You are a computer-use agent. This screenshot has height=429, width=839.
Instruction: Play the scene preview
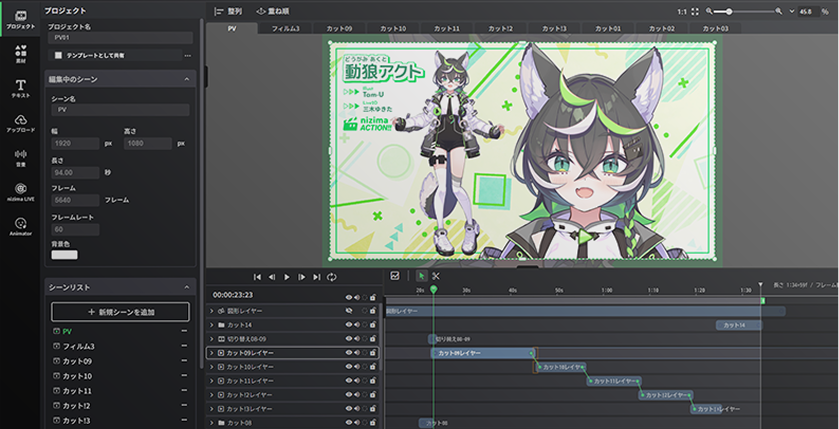287,277
